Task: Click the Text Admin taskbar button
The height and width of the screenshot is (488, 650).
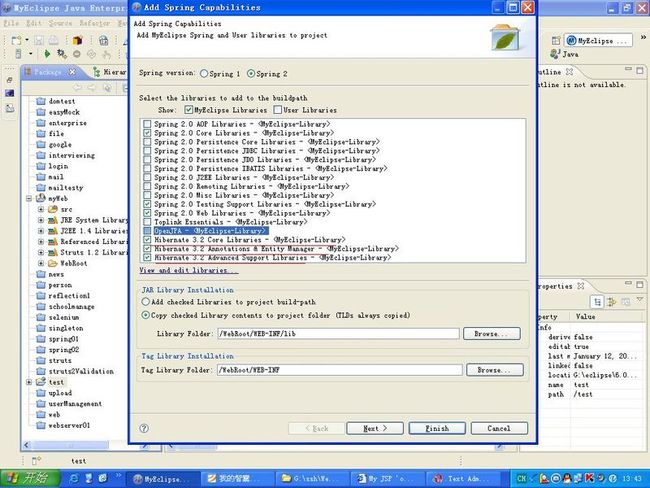Action: pyautogui.click(x=462, y=478)
